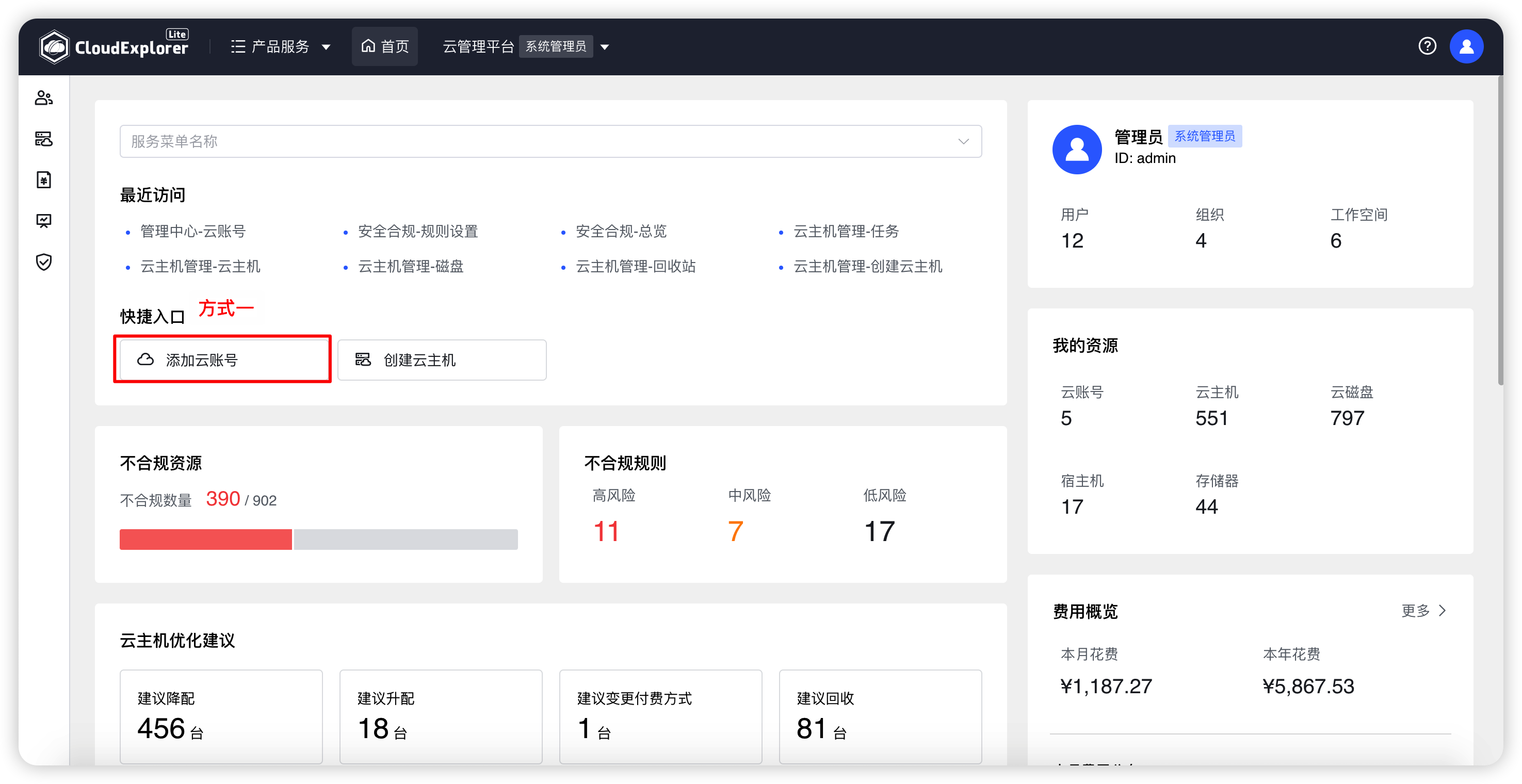The image size is (1522, 784).
Task: Click the 低风险 count 17
Action: coord(879,531)
